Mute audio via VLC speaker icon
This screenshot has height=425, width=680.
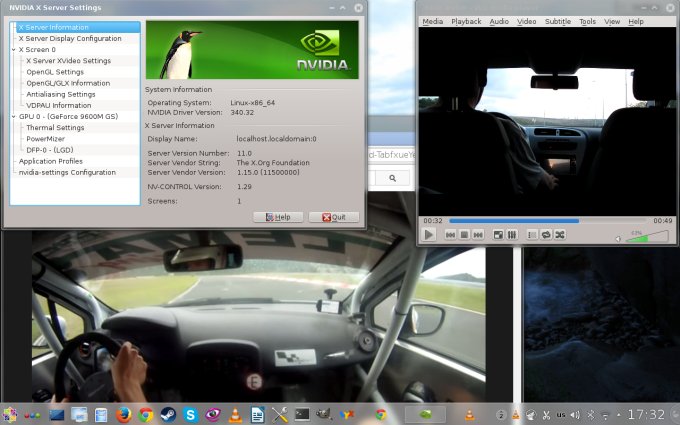[x=618, y=239]
